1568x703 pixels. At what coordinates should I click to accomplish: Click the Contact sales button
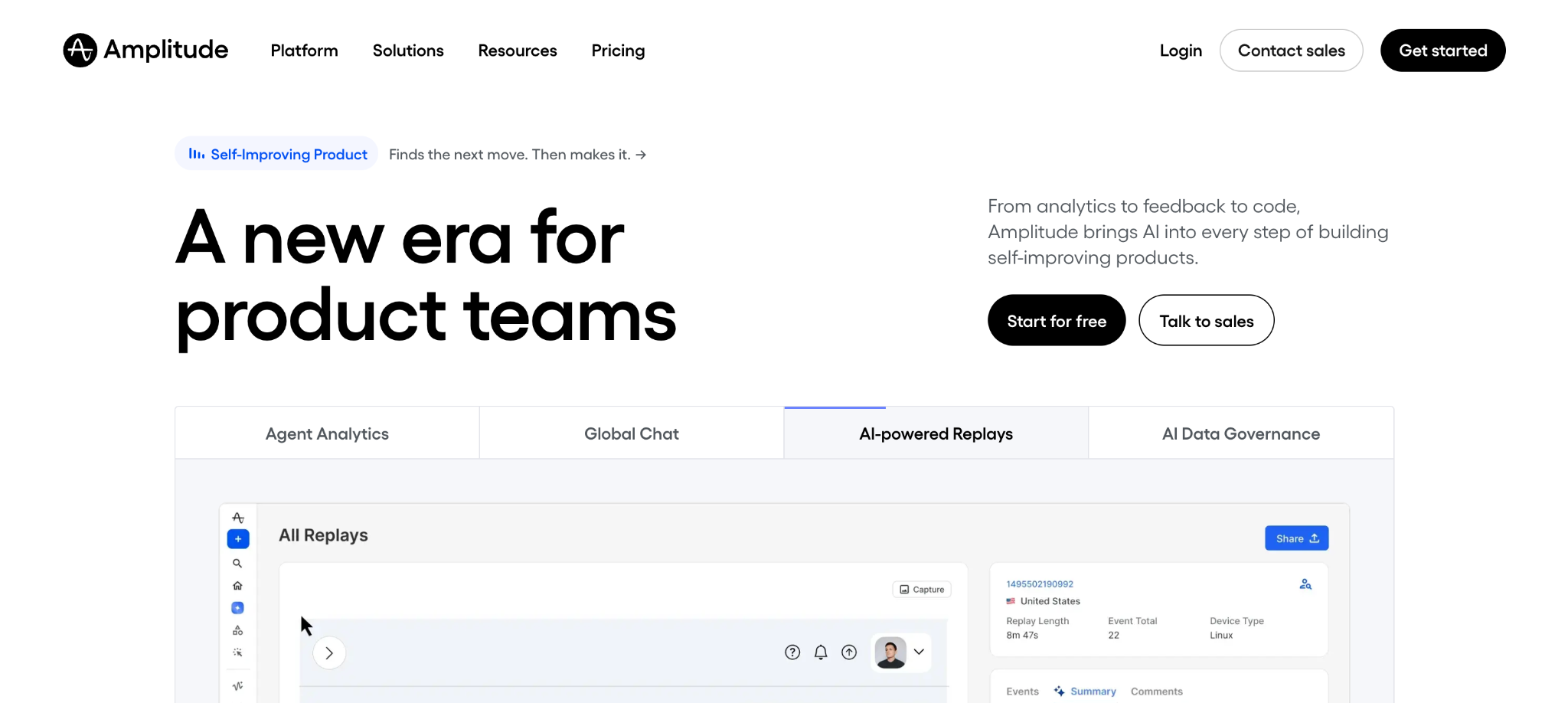pyautogui.click(x=1291, y=51)
